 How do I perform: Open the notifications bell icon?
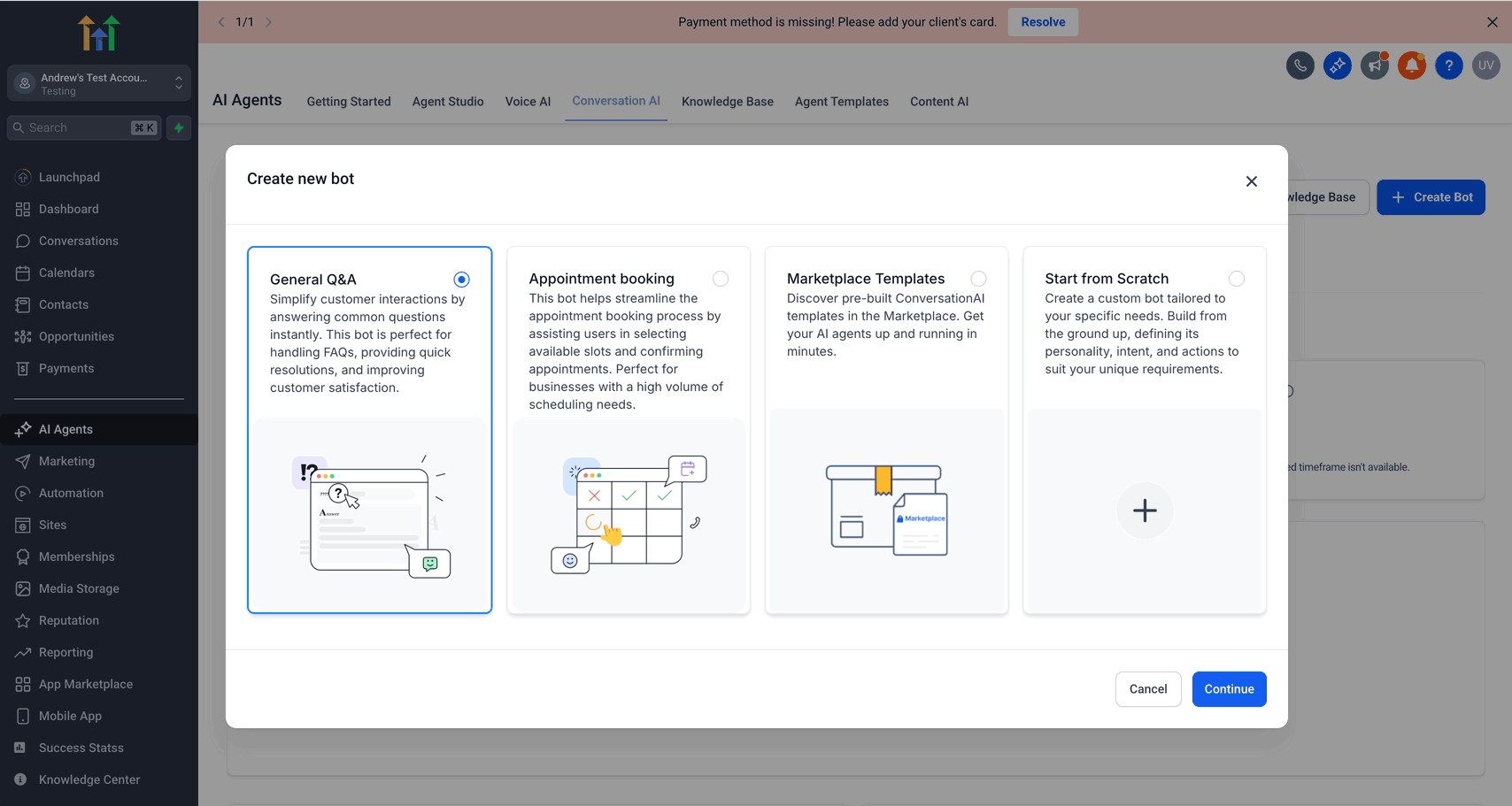(1411, 65)
